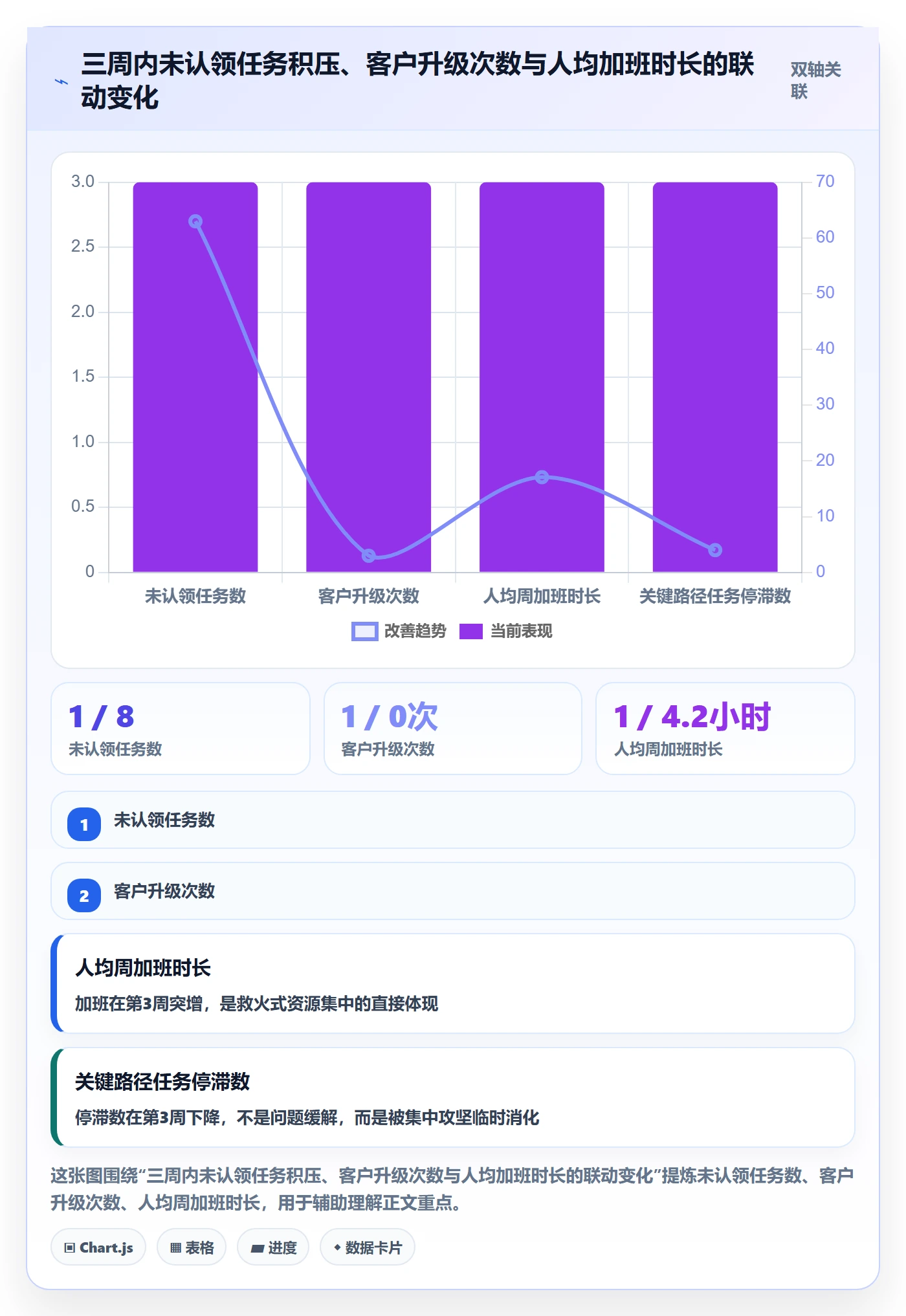Click text 停滞数在第3周下降 description
Screen dimensions: 906x1316
coord(307,1117)
